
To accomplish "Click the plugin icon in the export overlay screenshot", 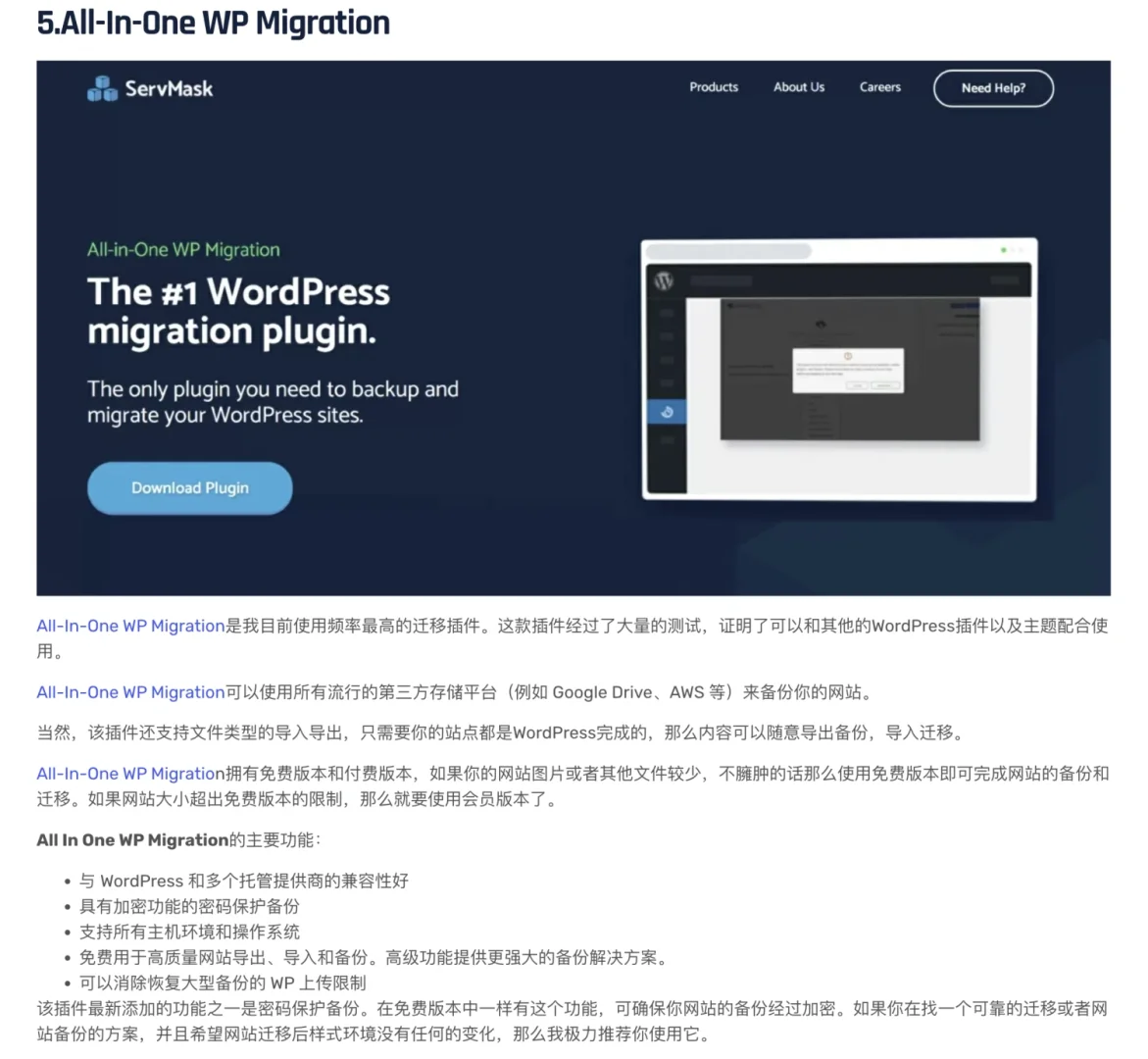I will 822,324.
